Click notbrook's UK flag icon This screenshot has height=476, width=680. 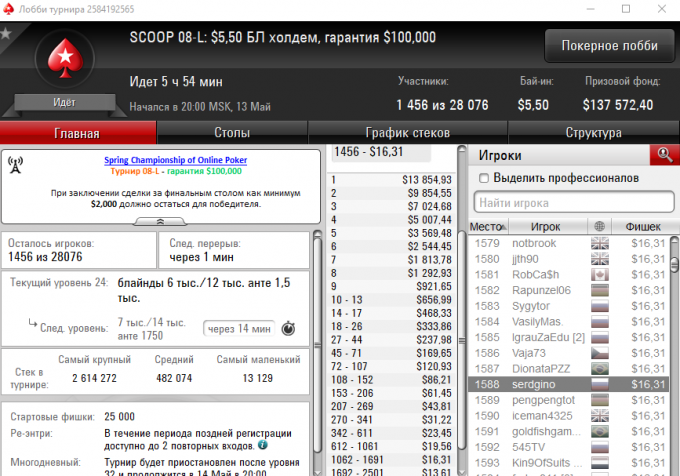600,243
